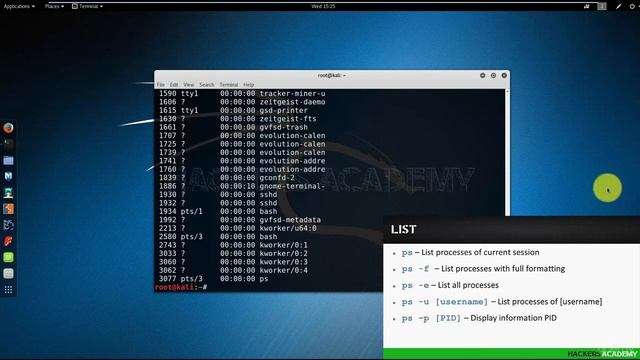The image size is (640, 360).
Task: Open the View menu in terminal
Action: pyautogui.click(x=189, y=84)
